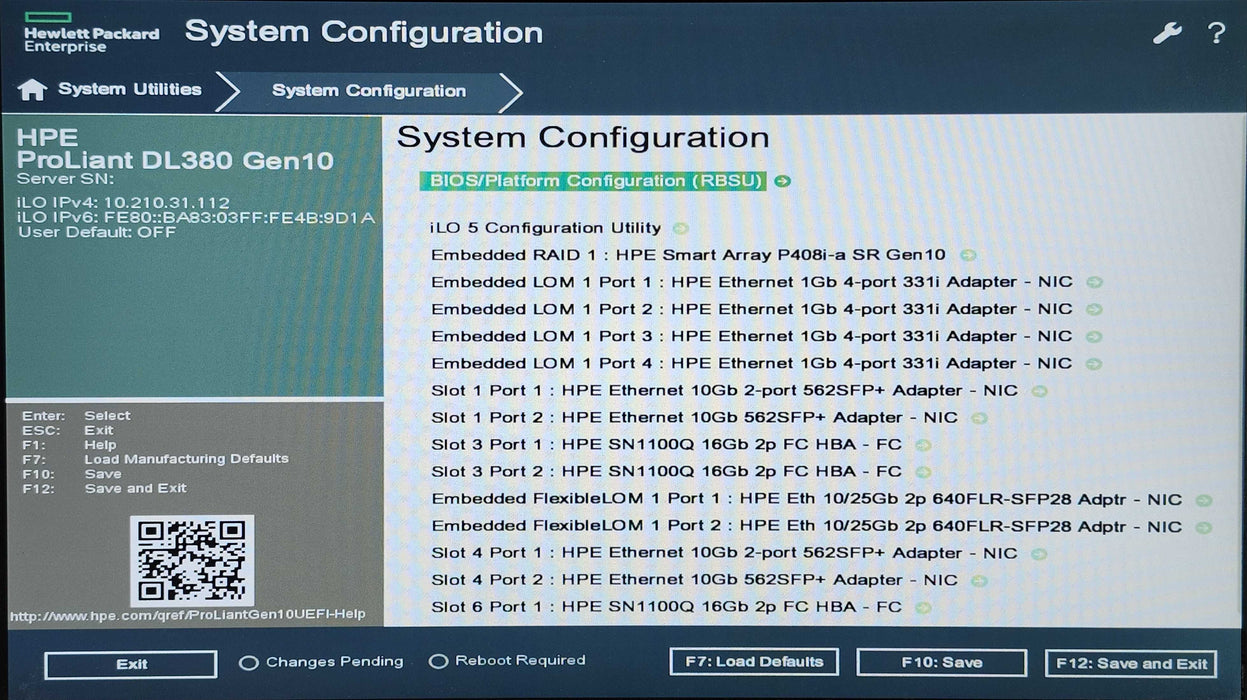Open Slot 4 Port 2 562SFP+ Adapter
The image size is (1247, 700).
694,580
